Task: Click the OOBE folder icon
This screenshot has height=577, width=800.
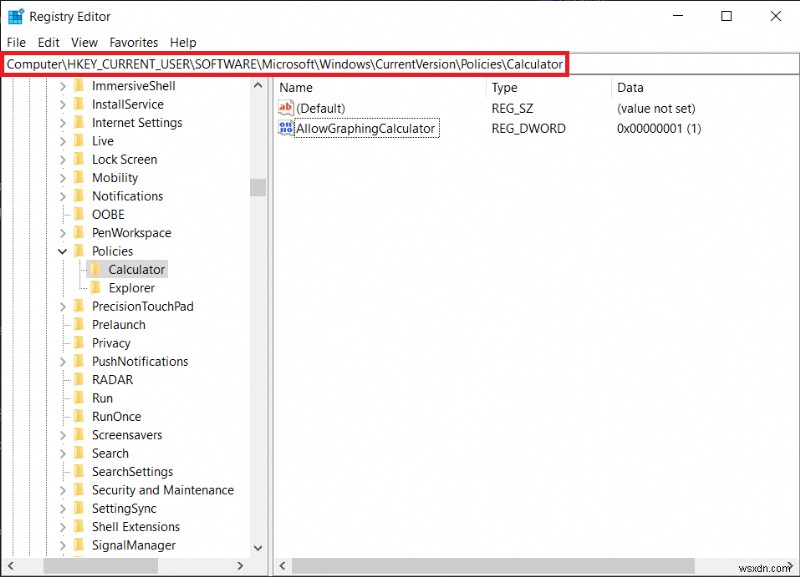Action: (x=79, y=214)
